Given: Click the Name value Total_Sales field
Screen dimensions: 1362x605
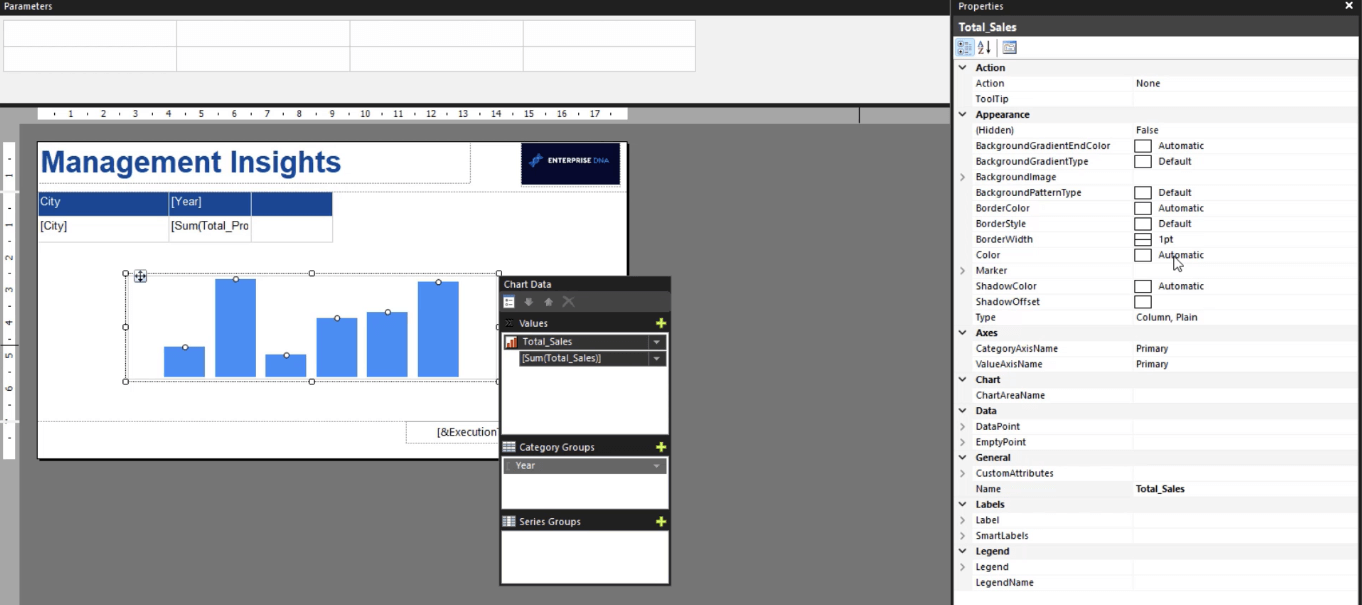Looking at the screenshot, I should coord(1246,489).
